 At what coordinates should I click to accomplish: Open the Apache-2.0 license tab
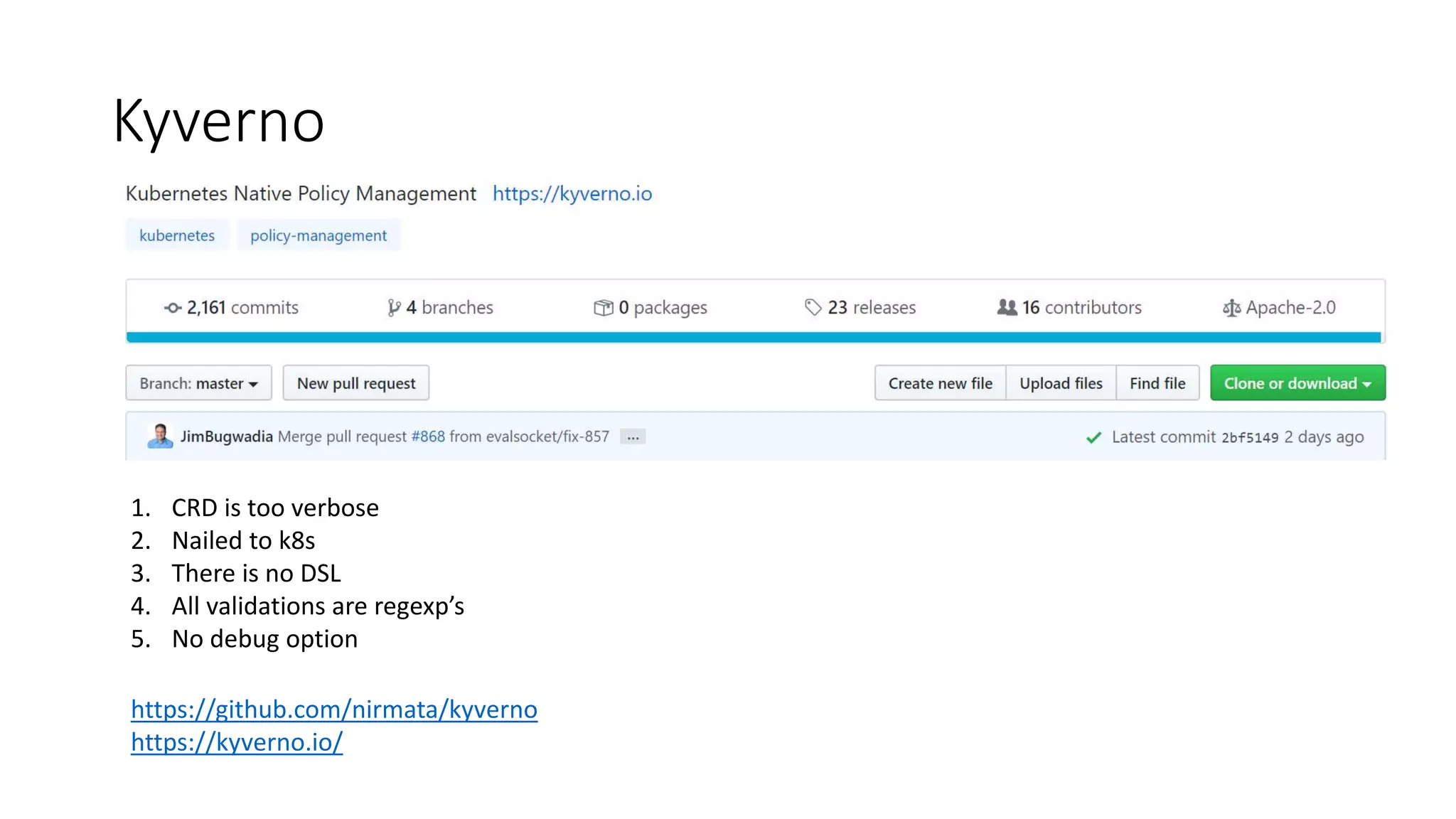[1279, 308]
